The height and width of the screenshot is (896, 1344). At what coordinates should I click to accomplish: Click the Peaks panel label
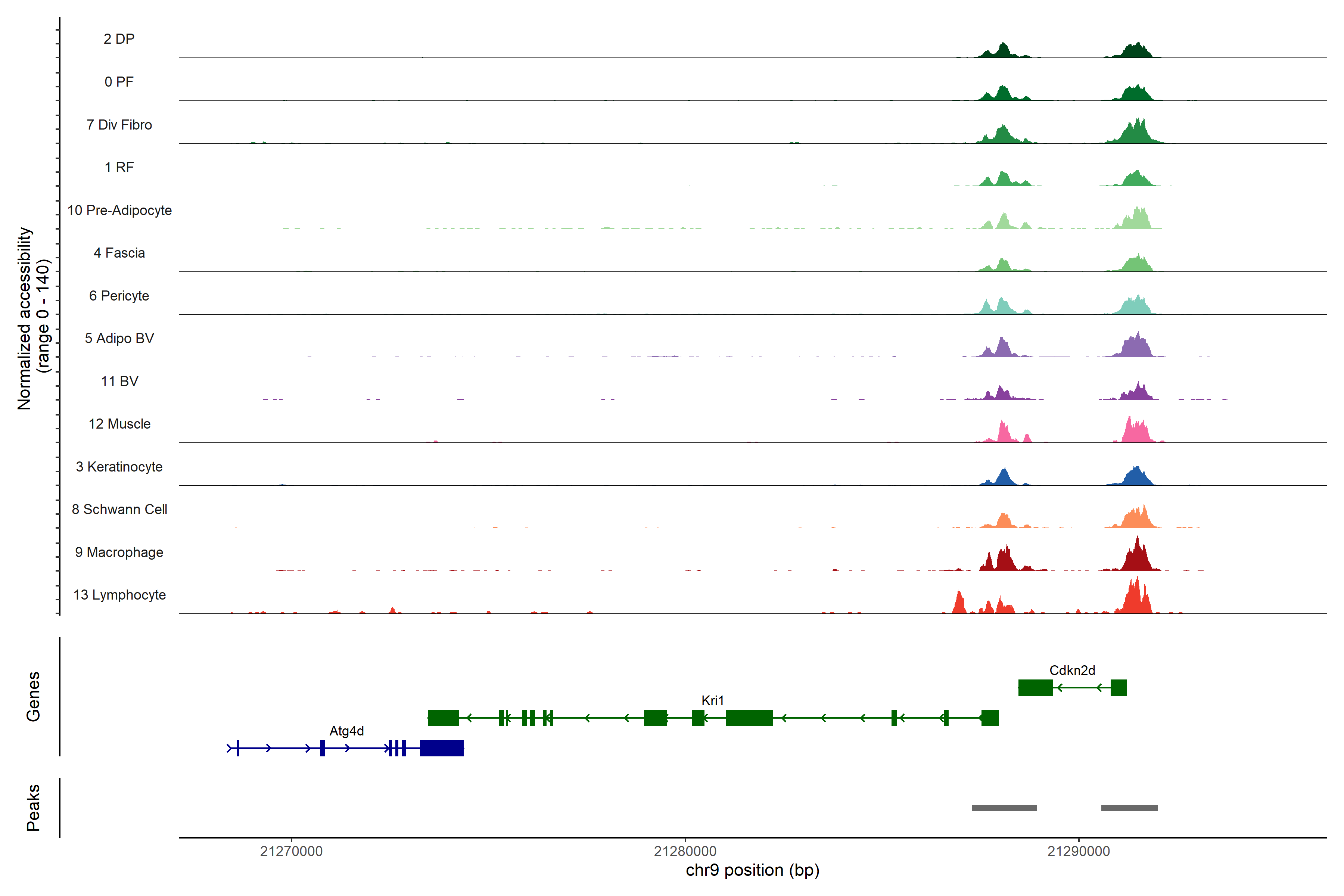[x=33, y=808]
